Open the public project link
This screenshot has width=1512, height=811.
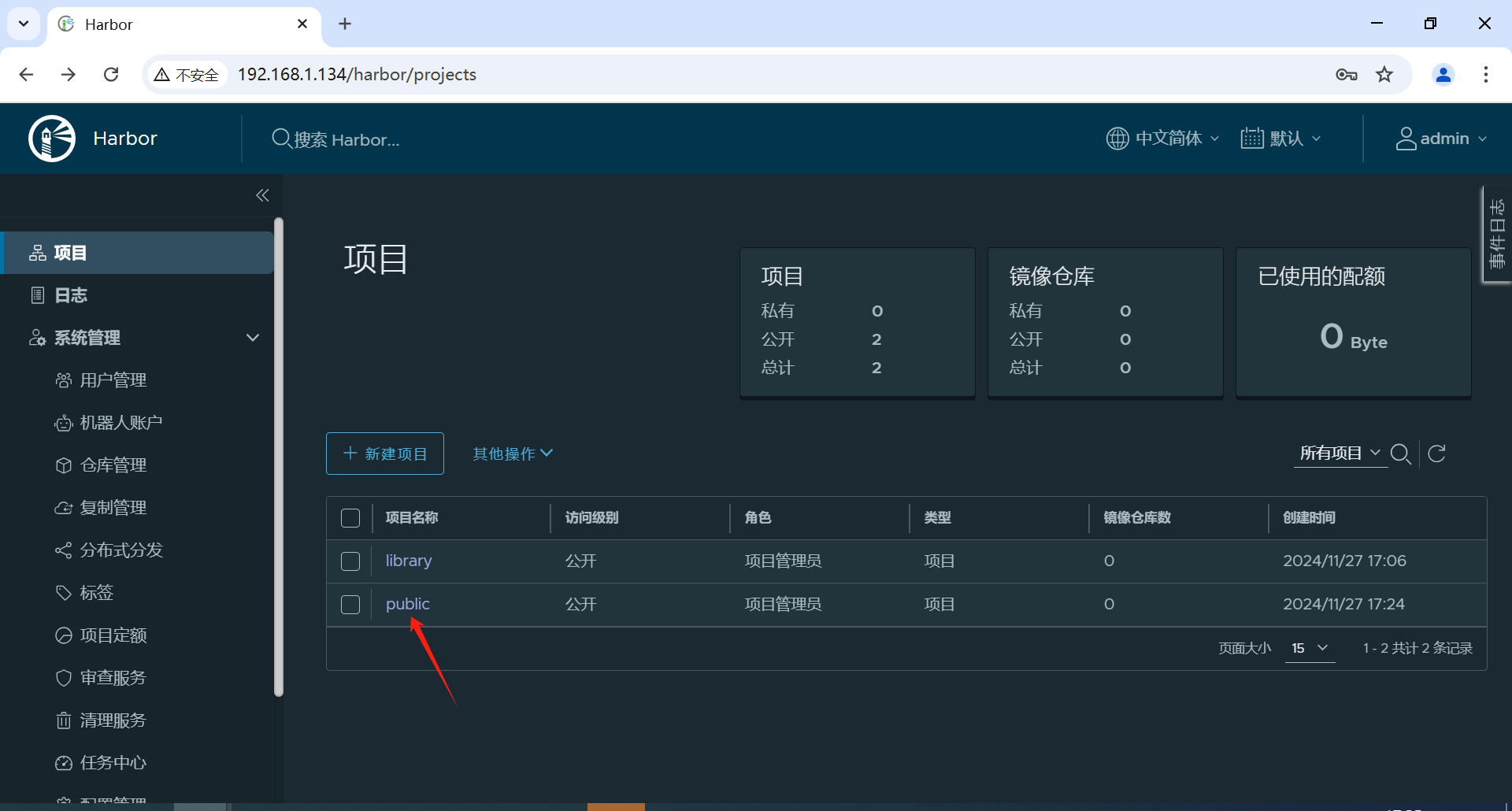pos(408,604)
